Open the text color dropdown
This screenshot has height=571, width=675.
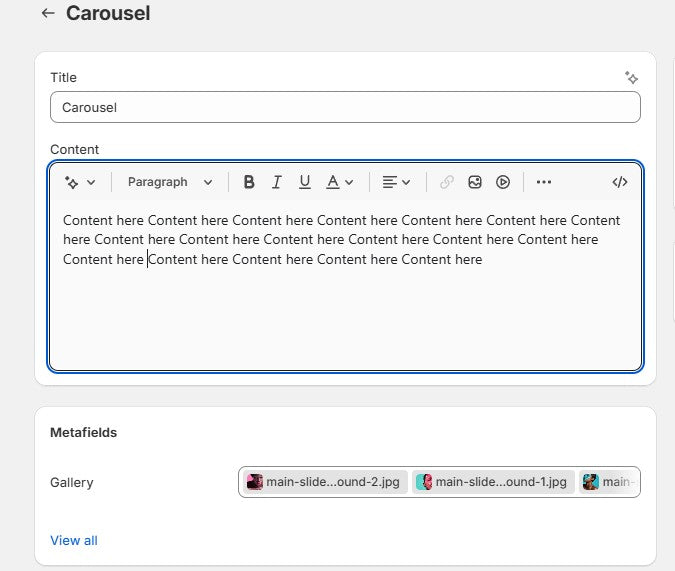pyautogui.click(x=340, y=182)
